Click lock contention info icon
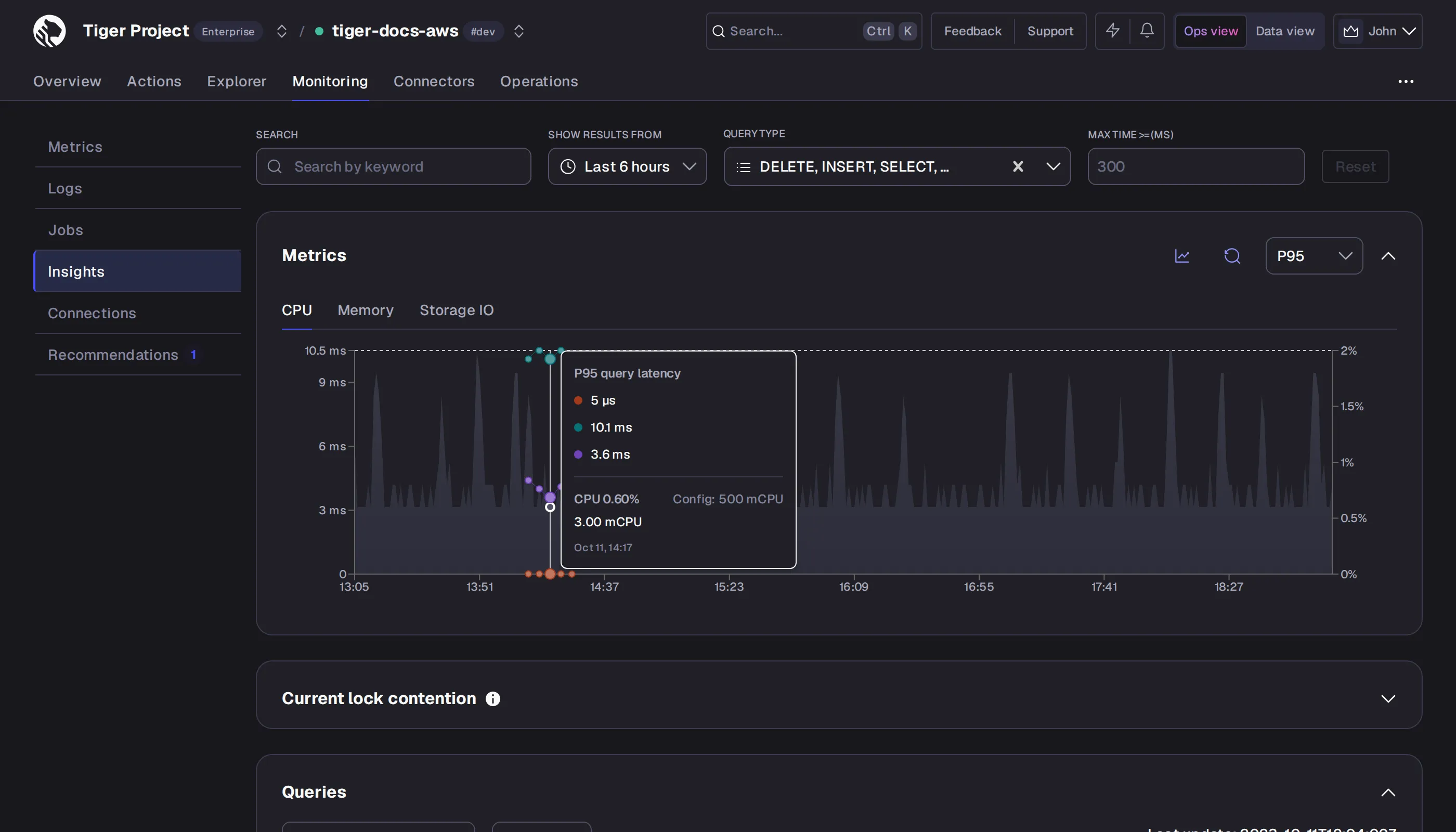Viewport: 1456px width, 832px height. [492, 699]
